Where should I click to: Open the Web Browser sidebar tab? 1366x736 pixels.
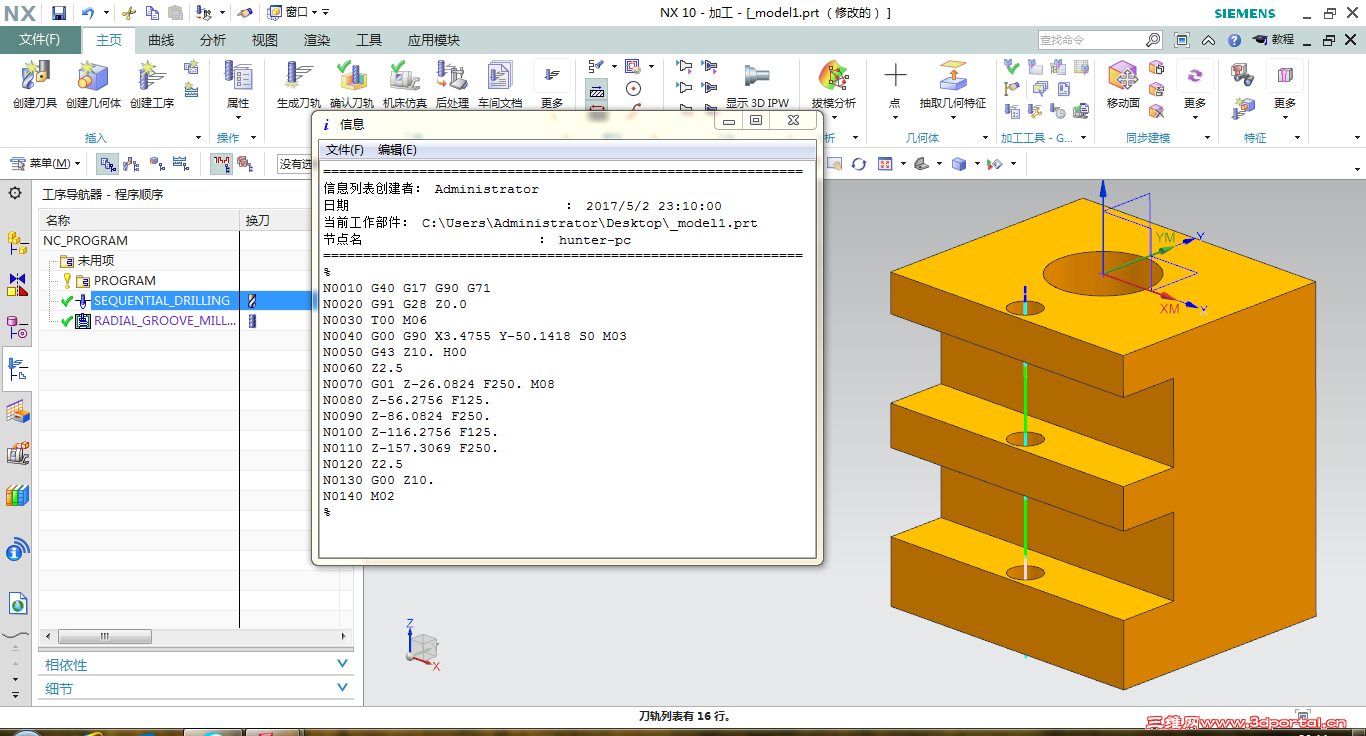click(x=17, y=603)
